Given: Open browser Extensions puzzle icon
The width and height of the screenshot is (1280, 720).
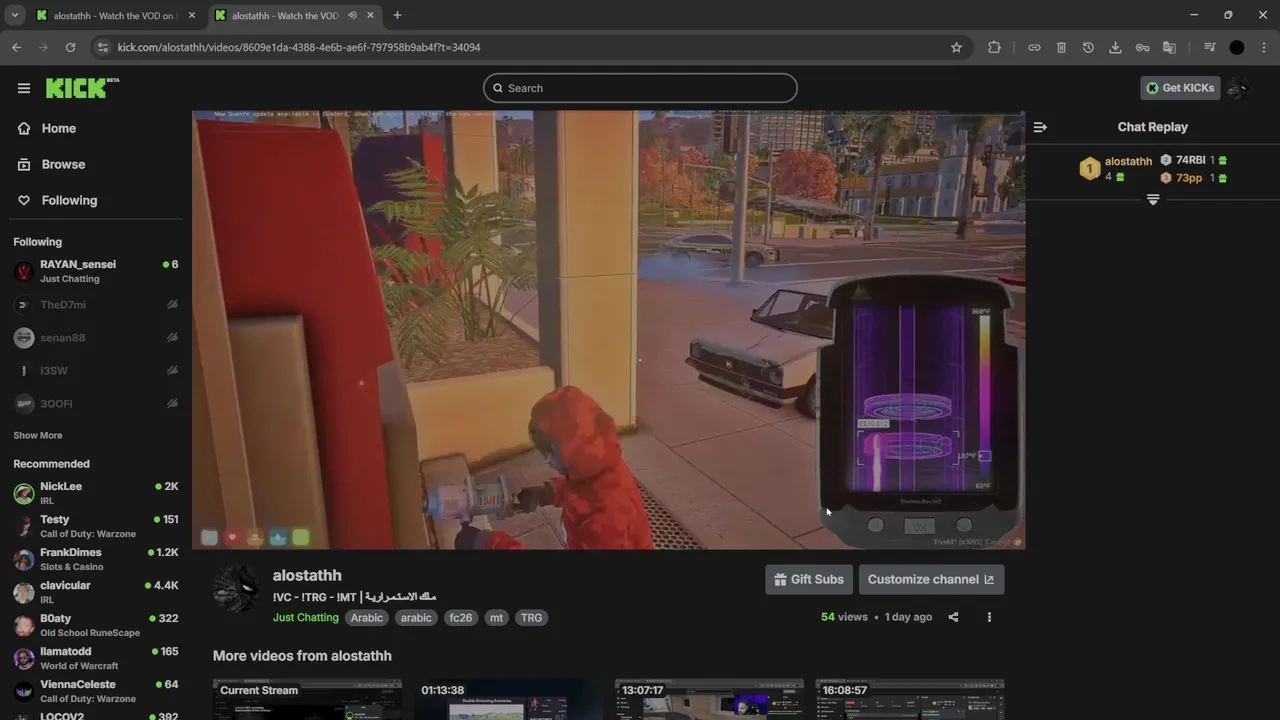Looking at the screenshot, I should click(x=994, y=47).
